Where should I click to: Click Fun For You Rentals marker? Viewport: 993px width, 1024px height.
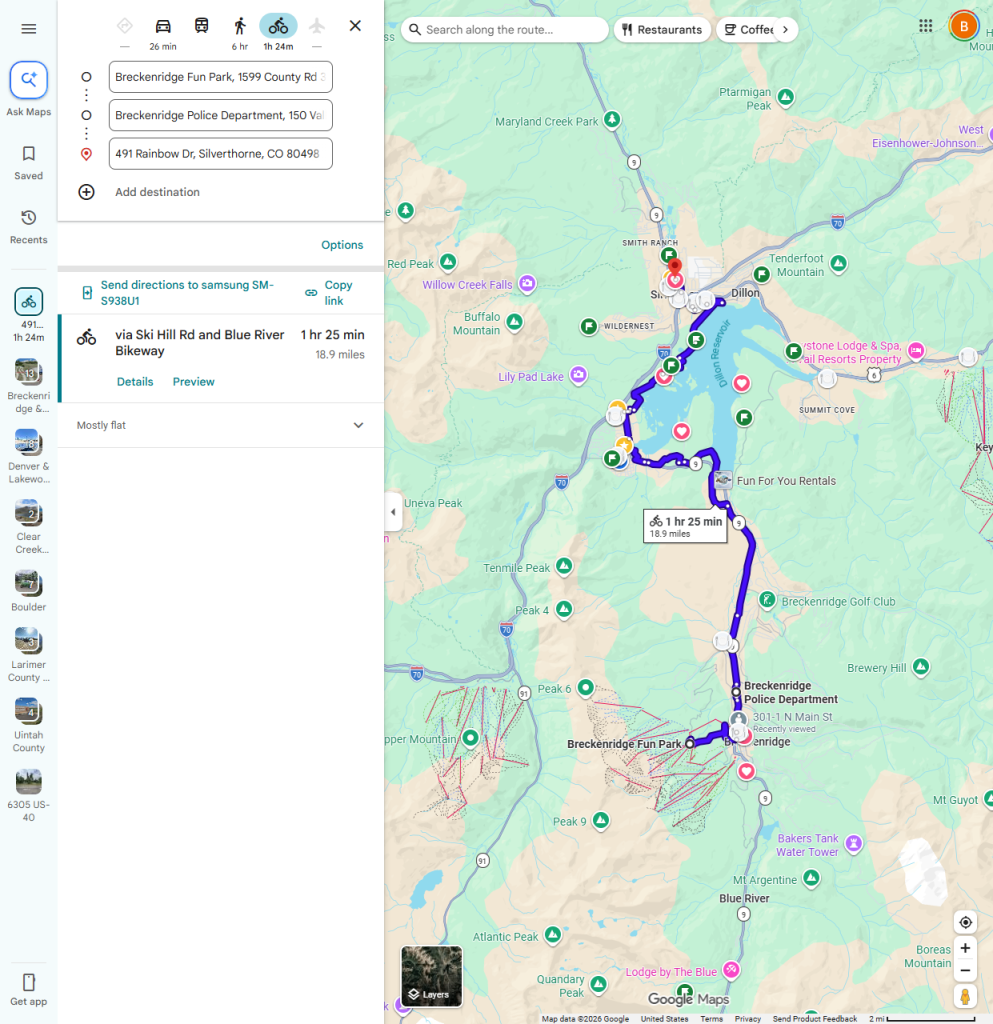723,480
